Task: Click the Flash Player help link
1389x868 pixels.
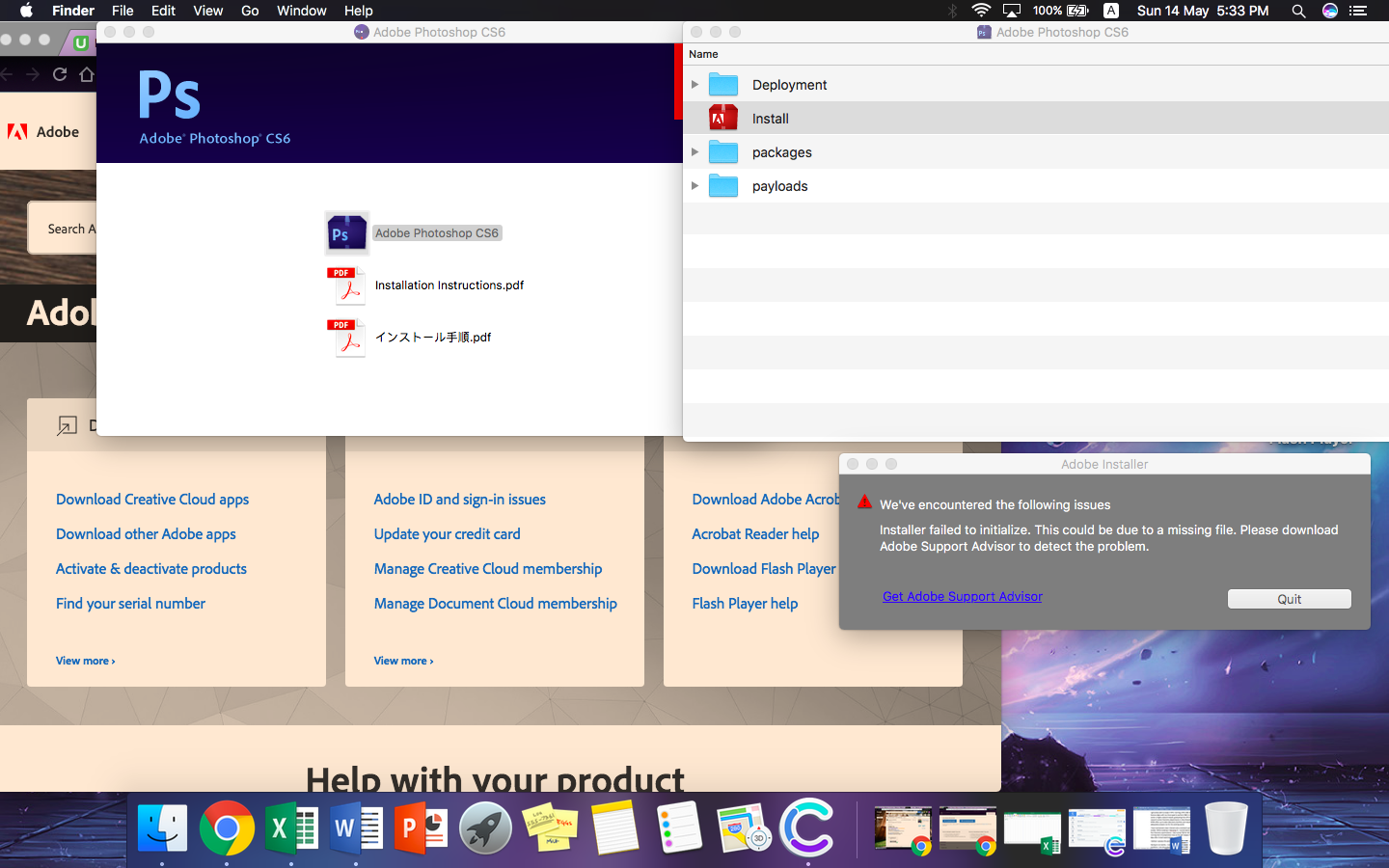Action: [x=745, y=604]
